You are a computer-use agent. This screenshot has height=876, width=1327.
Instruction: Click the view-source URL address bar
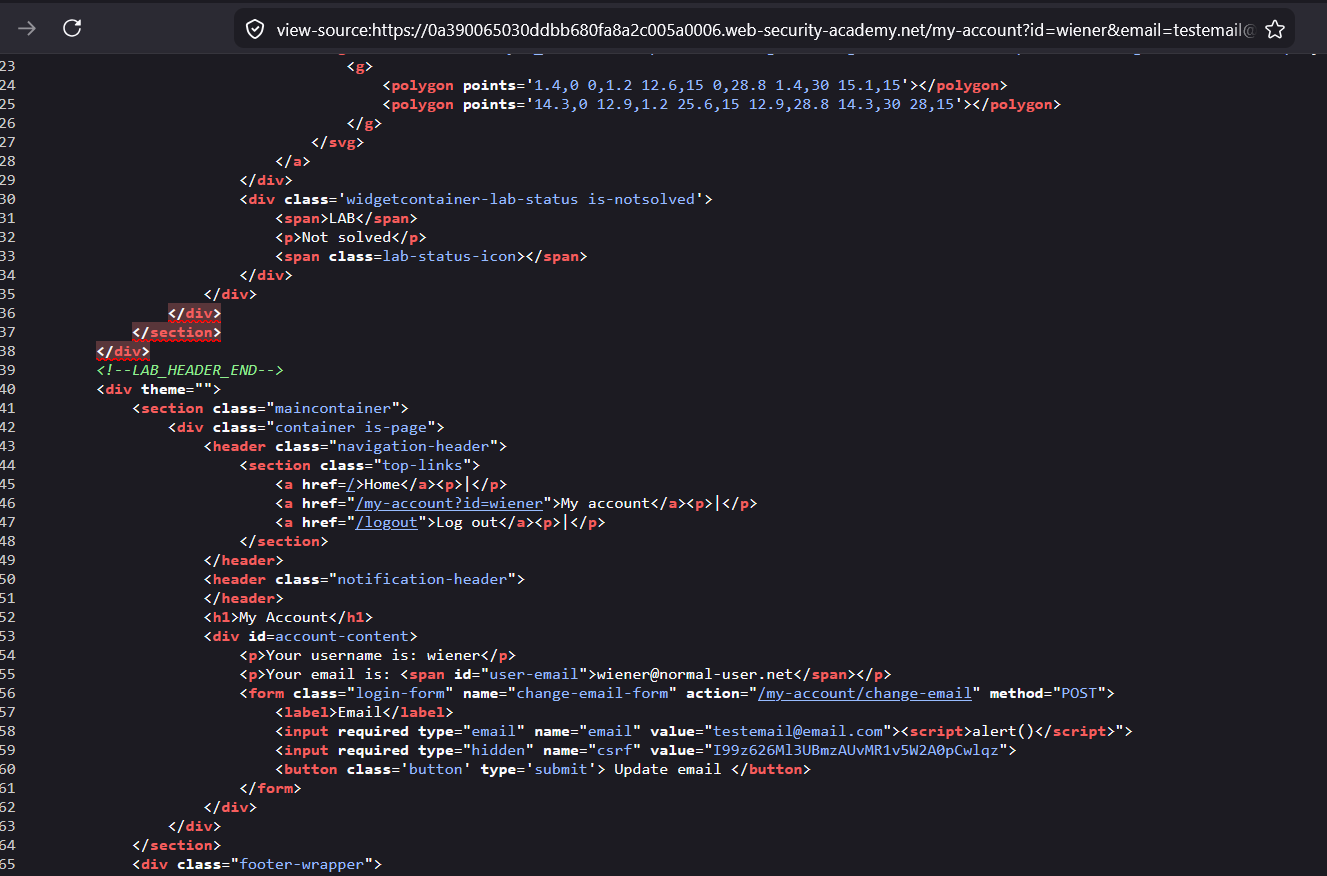[x=765, y=29]
